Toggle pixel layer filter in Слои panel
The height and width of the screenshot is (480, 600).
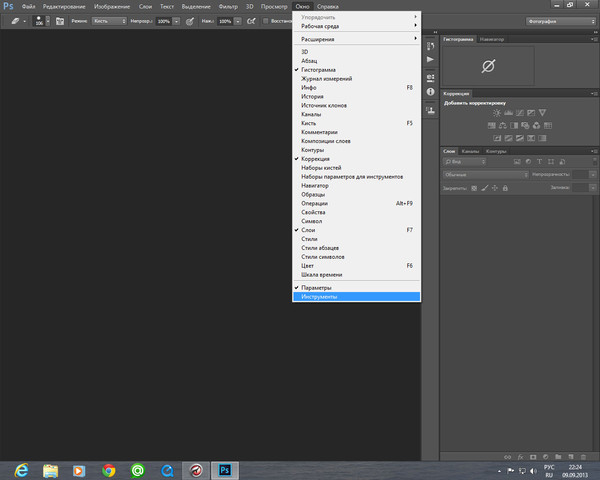point(517,162)
